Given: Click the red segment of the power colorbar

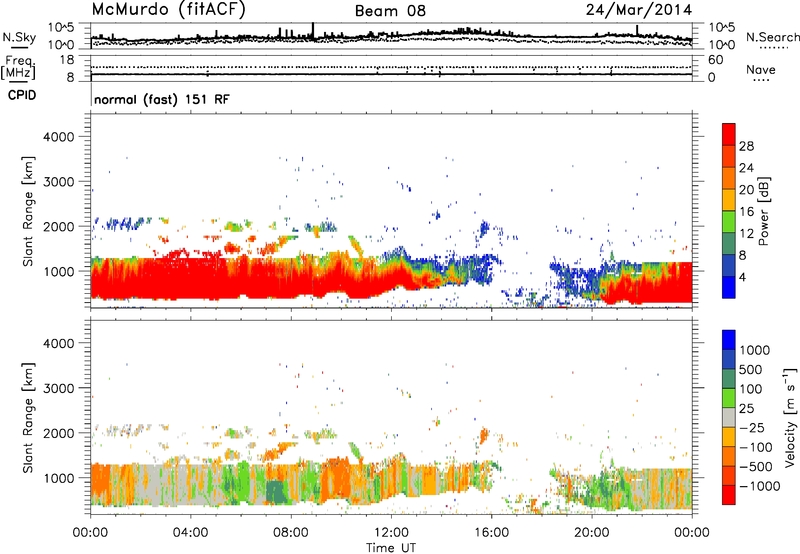Looking at the screenshot, I should [729, 134].
